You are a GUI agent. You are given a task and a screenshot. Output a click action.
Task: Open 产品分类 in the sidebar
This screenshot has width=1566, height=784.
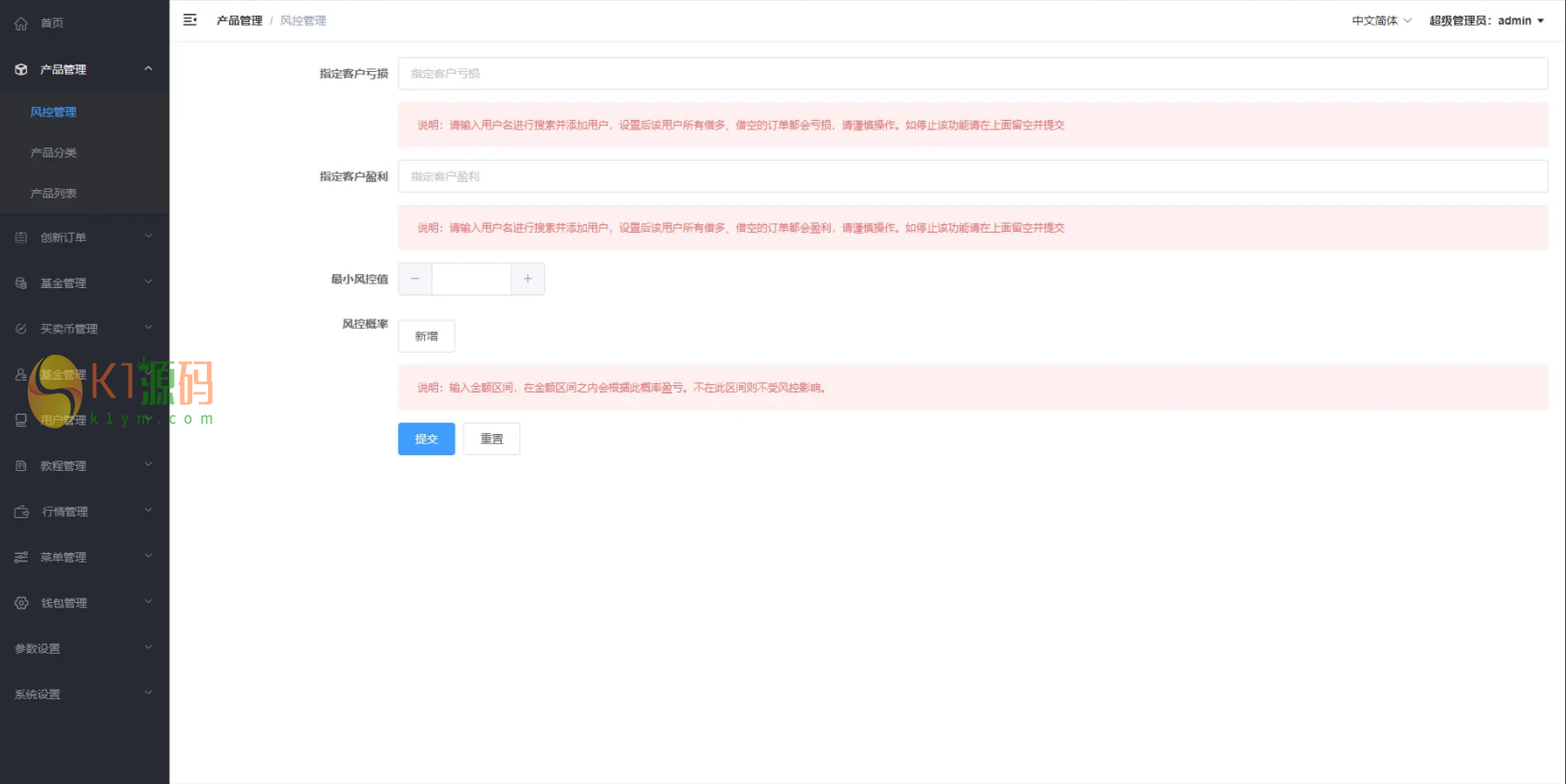point(54,152)
